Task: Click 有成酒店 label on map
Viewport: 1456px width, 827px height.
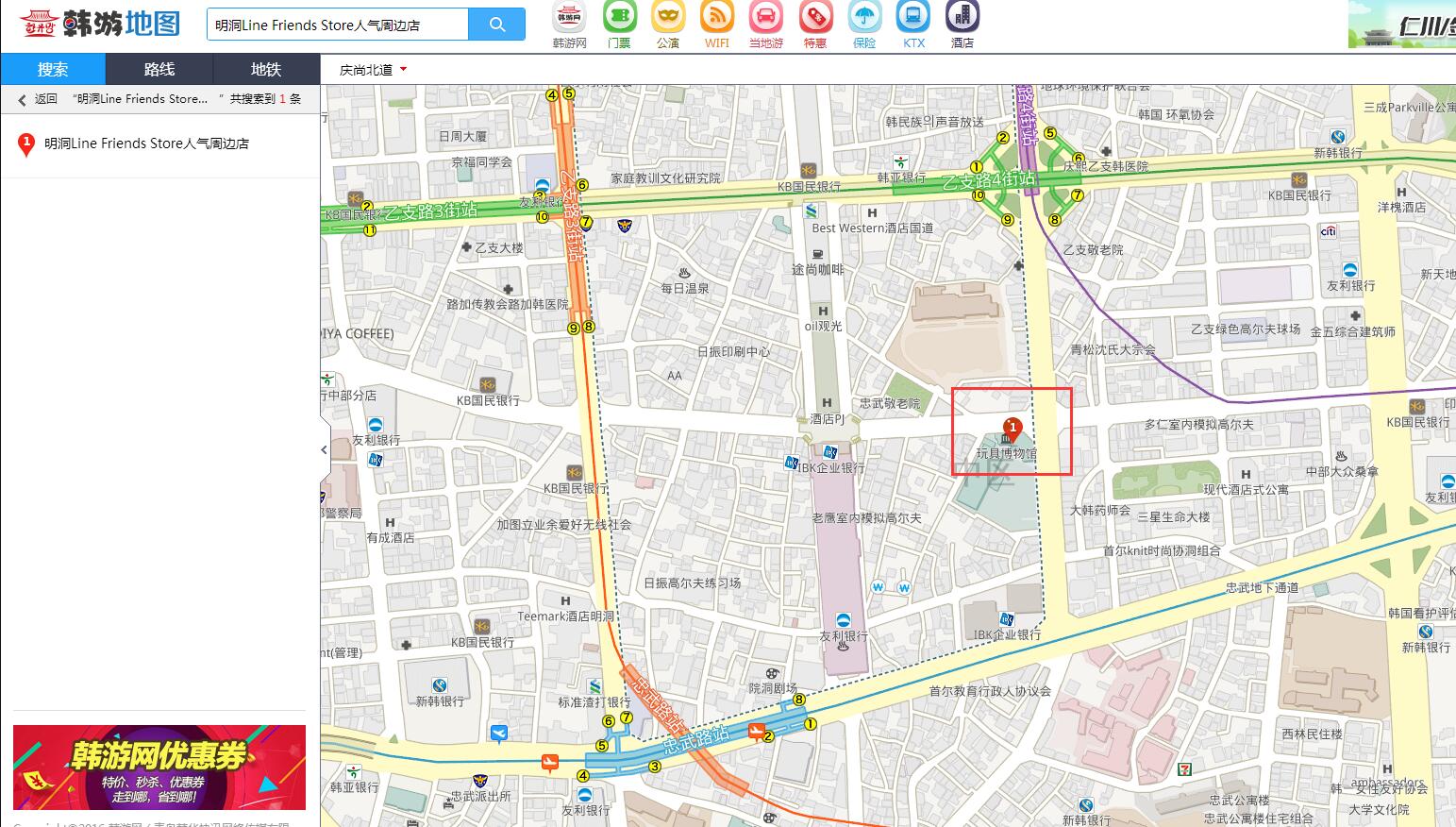Action: (391, 537)
